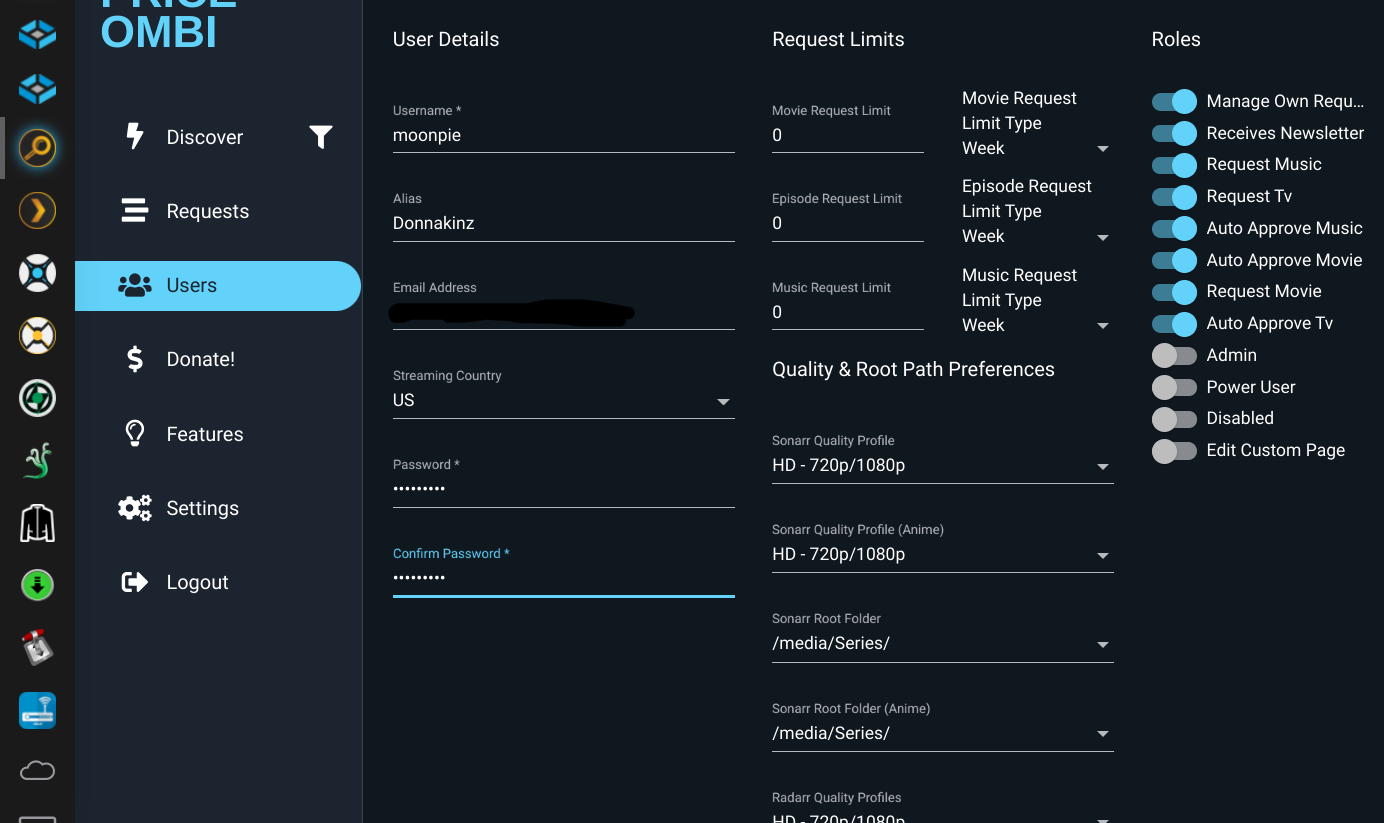This screenshot has width=1384, height=823.
Task: Turn on the Disabled role switch
Action: (1175, 418)
